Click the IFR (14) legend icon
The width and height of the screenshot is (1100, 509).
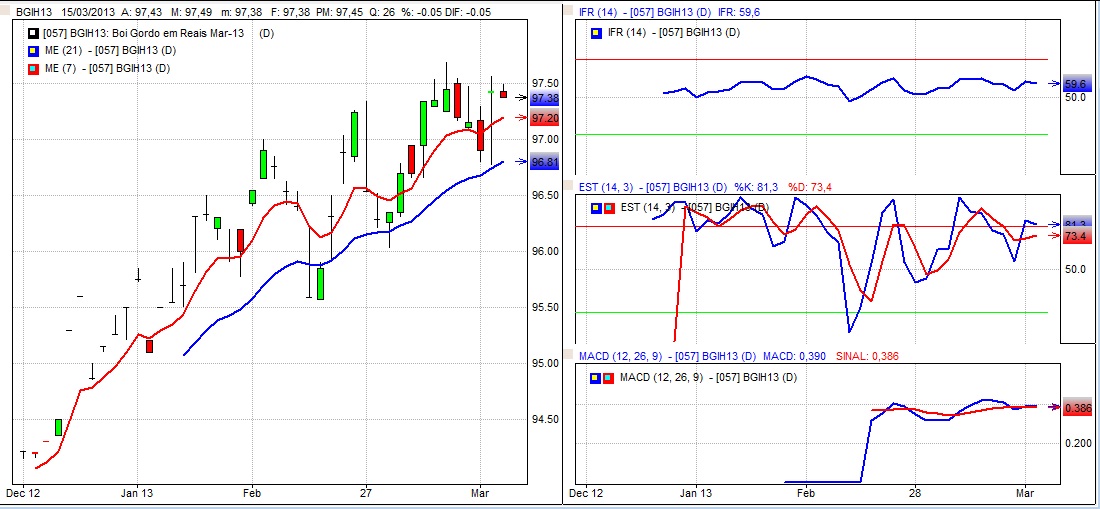tap(597, 34)
